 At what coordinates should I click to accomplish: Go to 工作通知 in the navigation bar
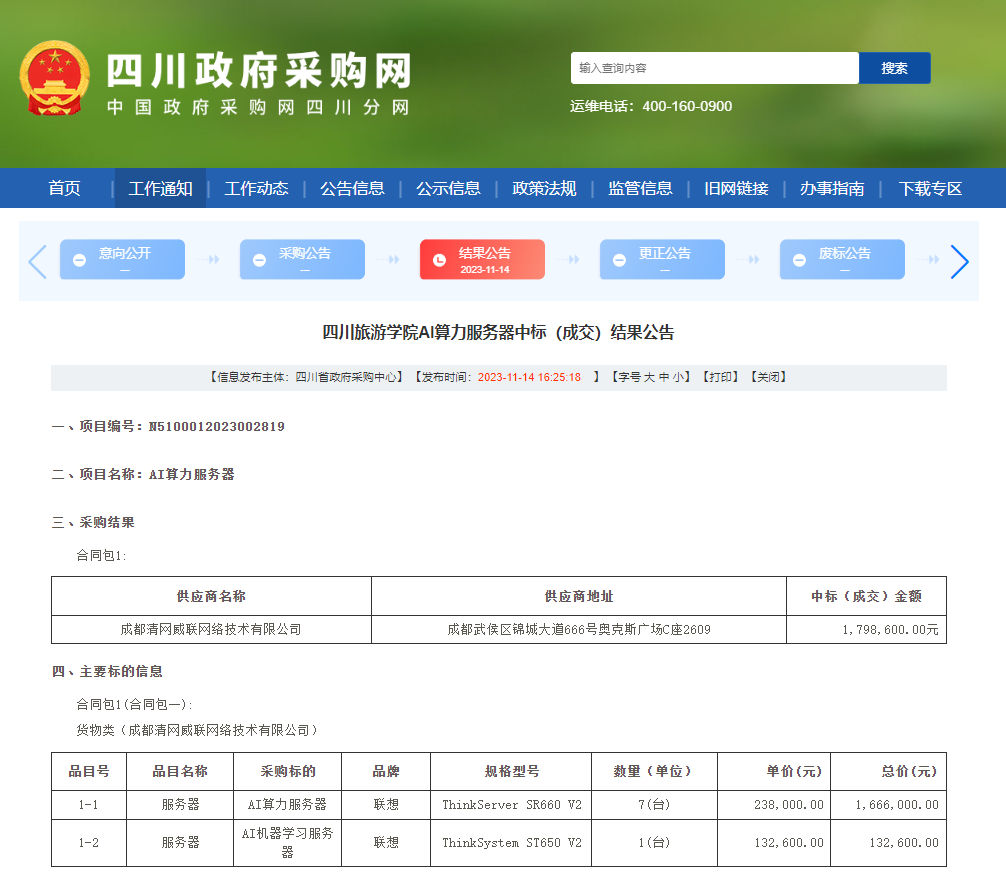click(x=160, y=189)
